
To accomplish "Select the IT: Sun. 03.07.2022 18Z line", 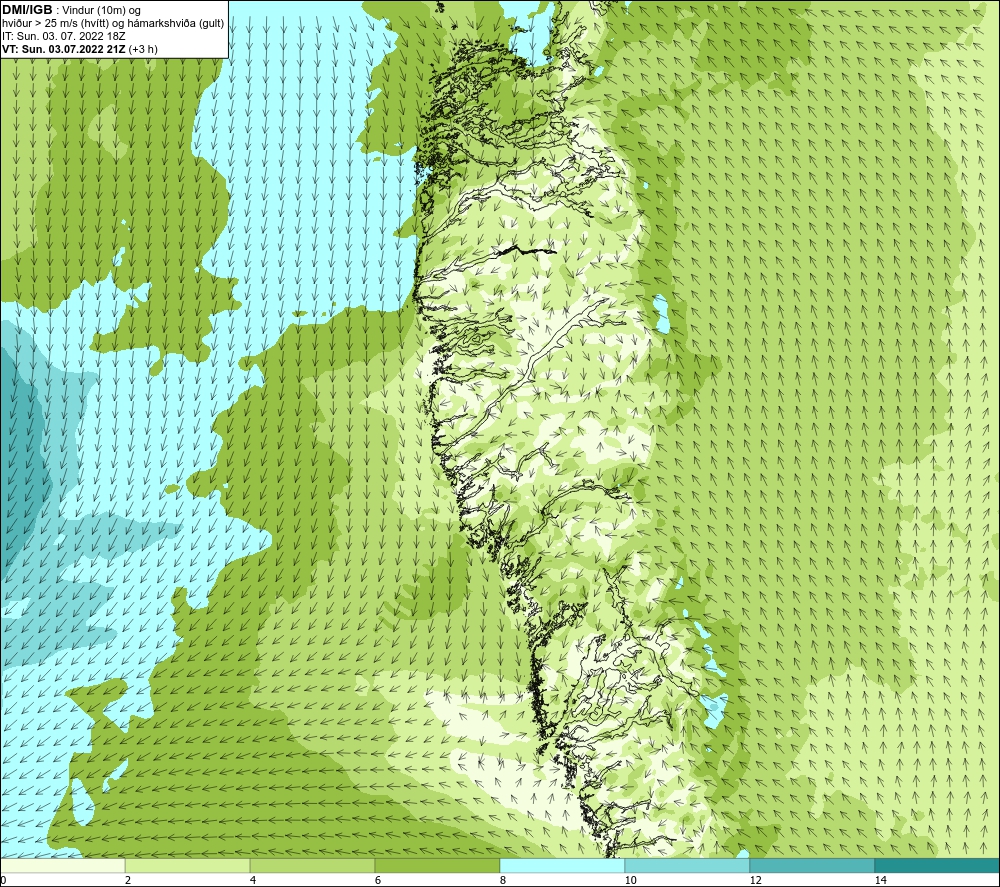I will tap(64, 36).
